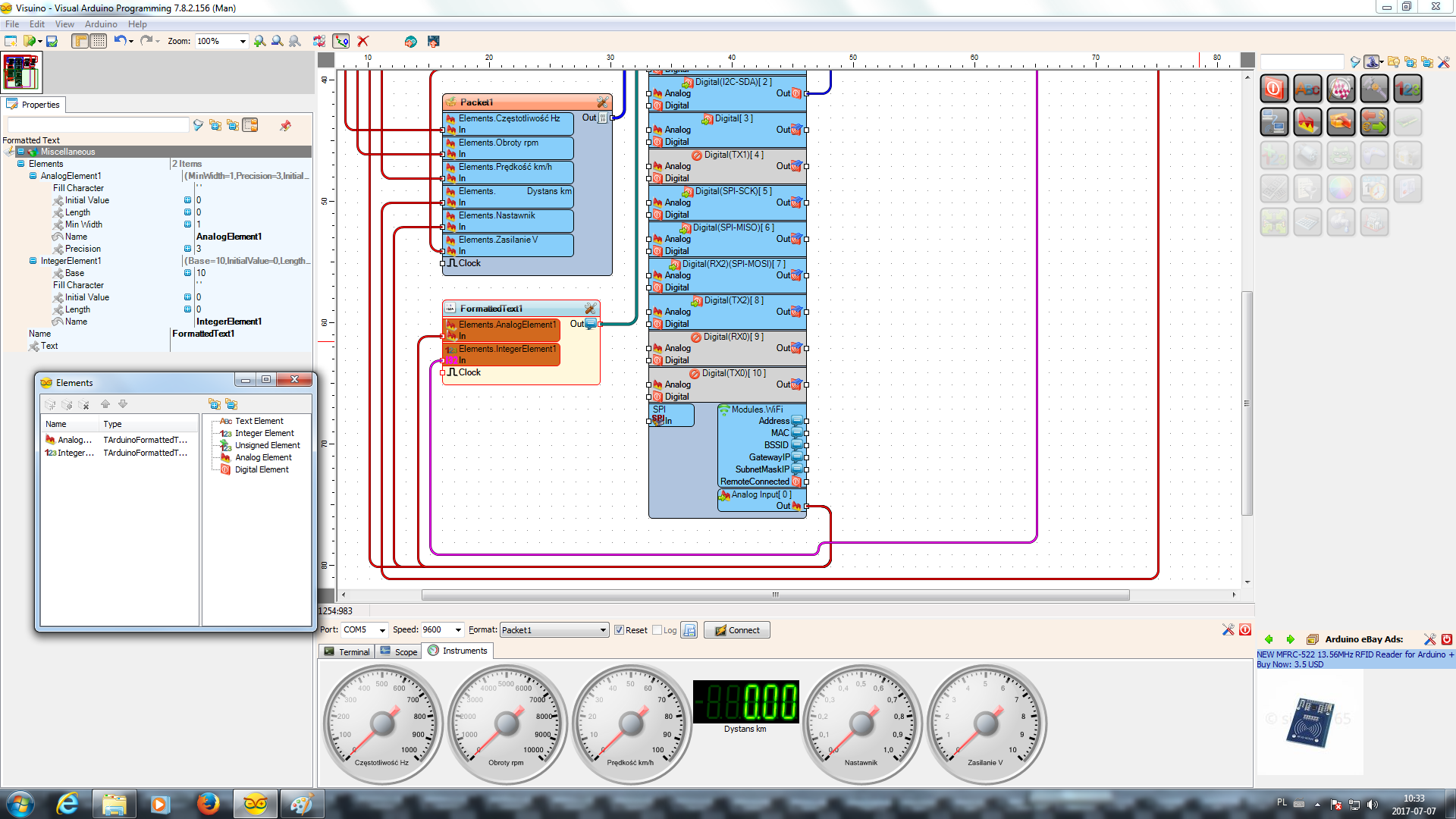Click the filter icon next to Properties search
Viewport: 1456px width, 819px height.
(198, 125)
